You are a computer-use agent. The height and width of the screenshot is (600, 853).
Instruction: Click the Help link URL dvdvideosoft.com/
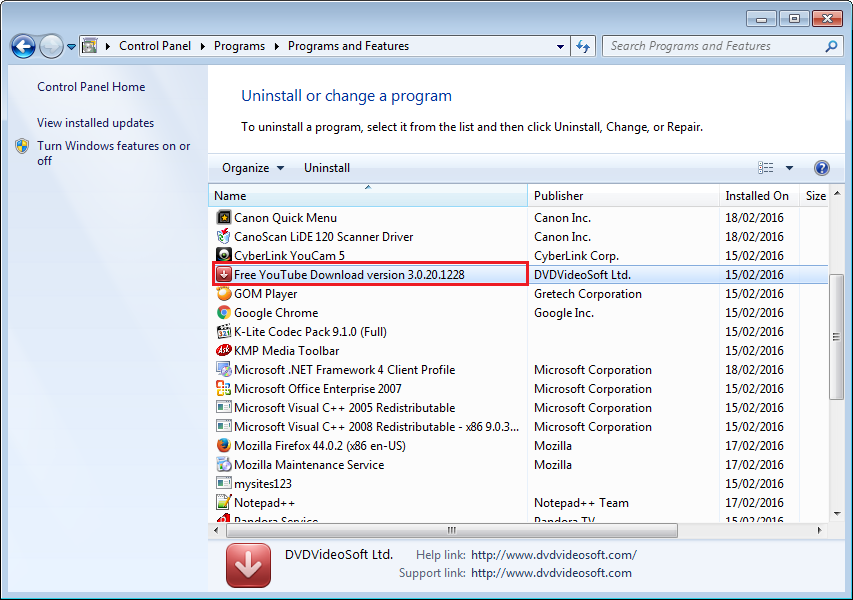point(554,555)
